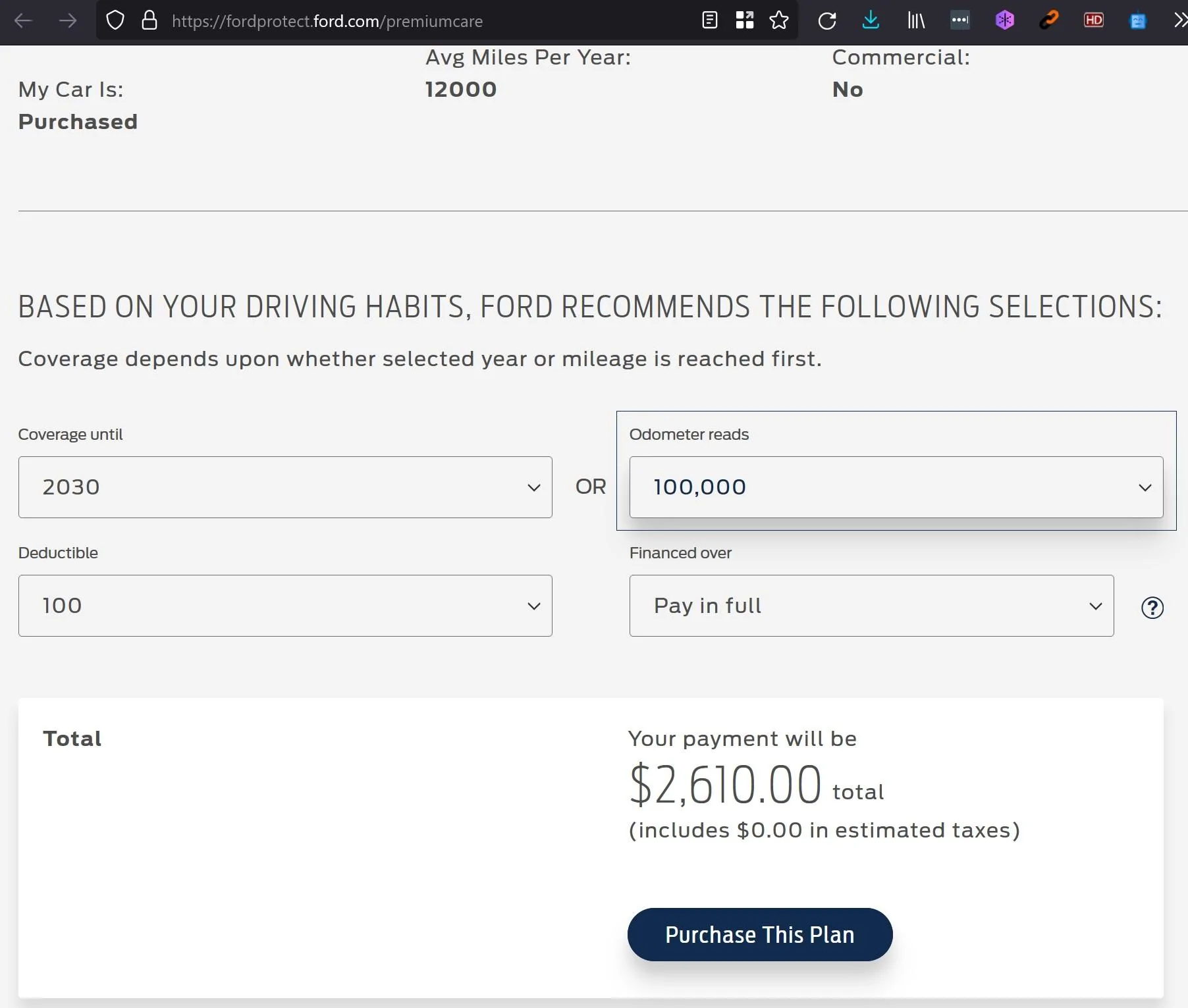Click the browser back arrow

pos(23,21)
